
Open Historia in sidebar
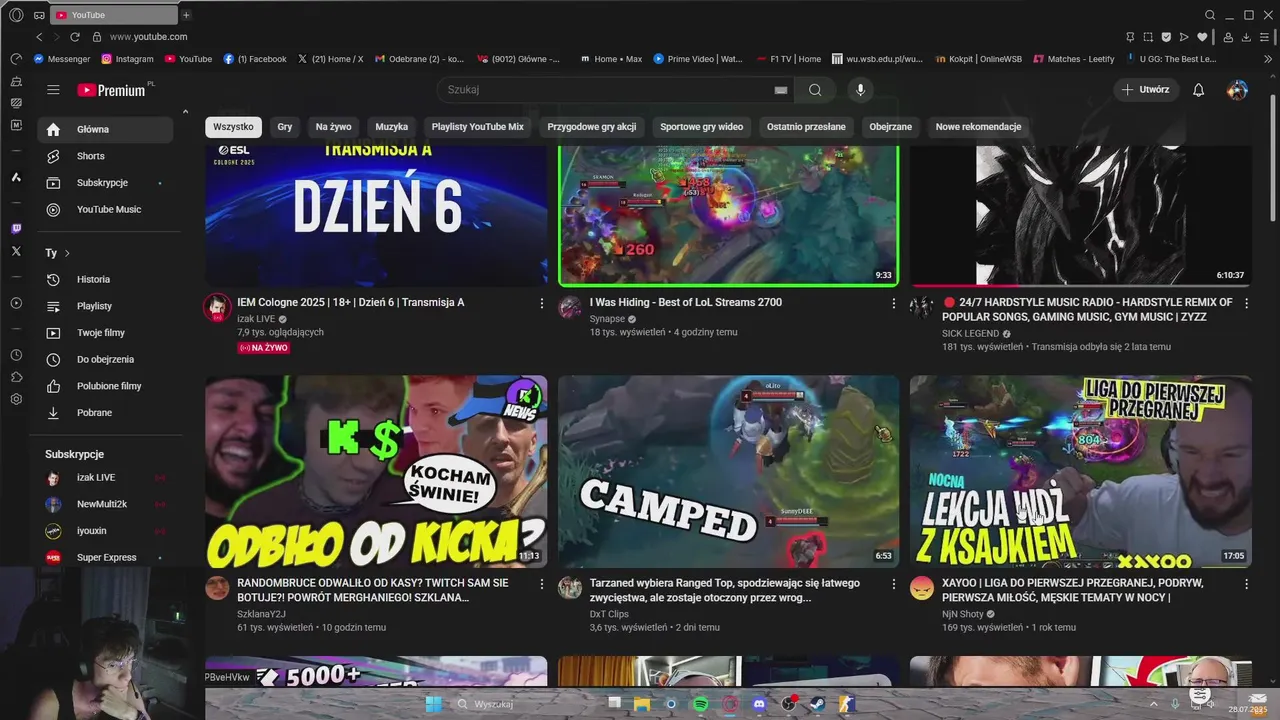(105, 279)
